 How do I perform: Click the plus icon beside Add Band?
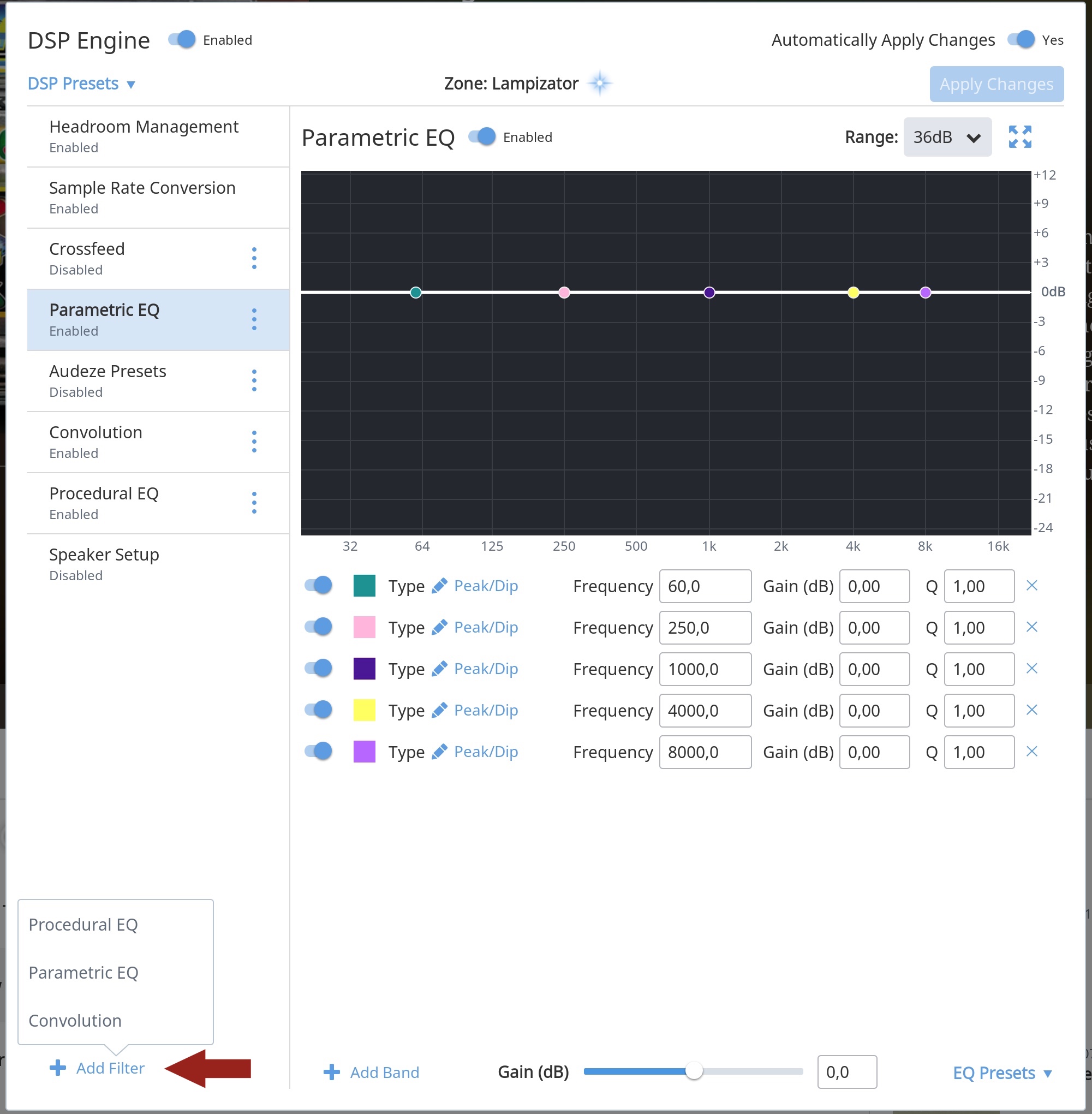tap(331, 1072)
